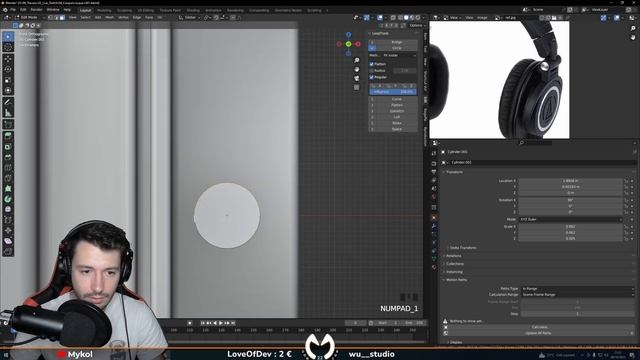Select the Edge Slide tool

coord(8,220)
